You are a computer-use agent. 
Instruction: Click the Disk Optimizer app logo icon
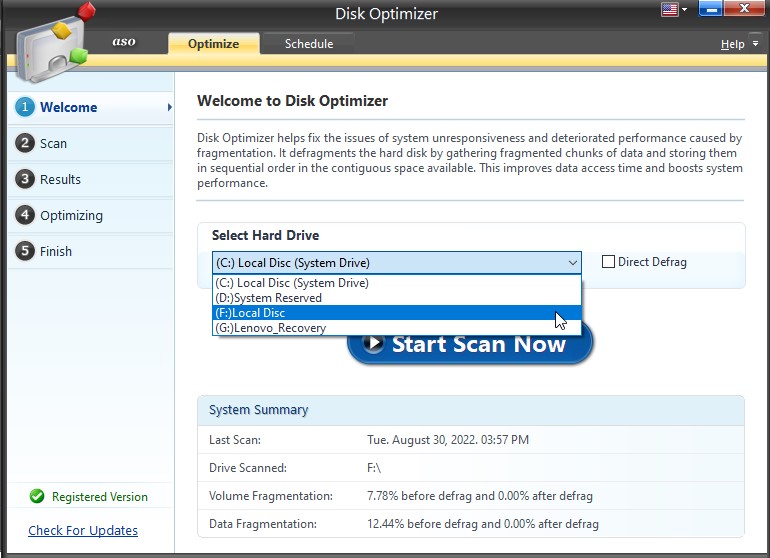coord(53,43)
